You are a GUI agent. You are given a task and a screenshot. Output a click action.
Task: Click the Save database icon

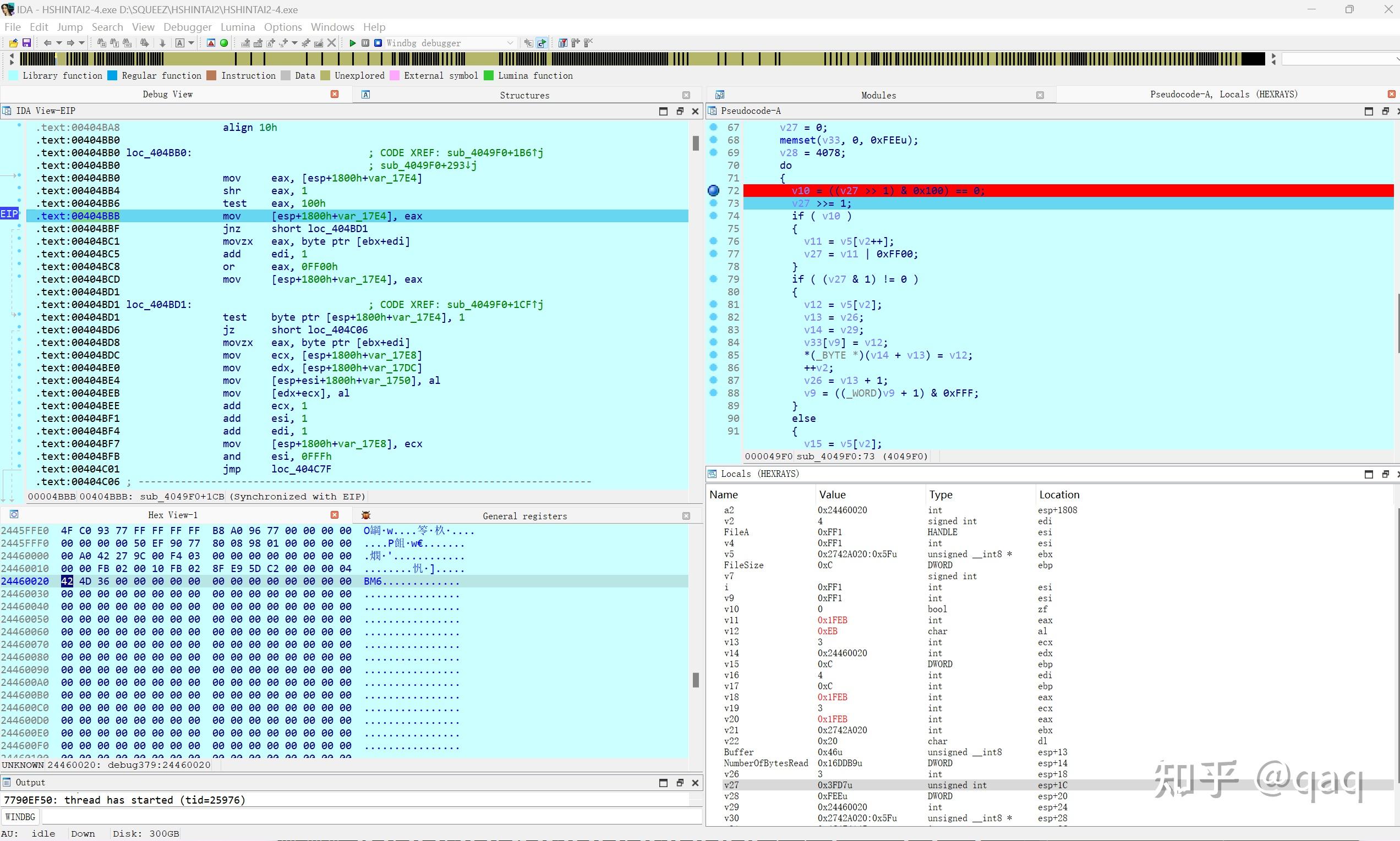pyautogui.click(x=26, y=43)
